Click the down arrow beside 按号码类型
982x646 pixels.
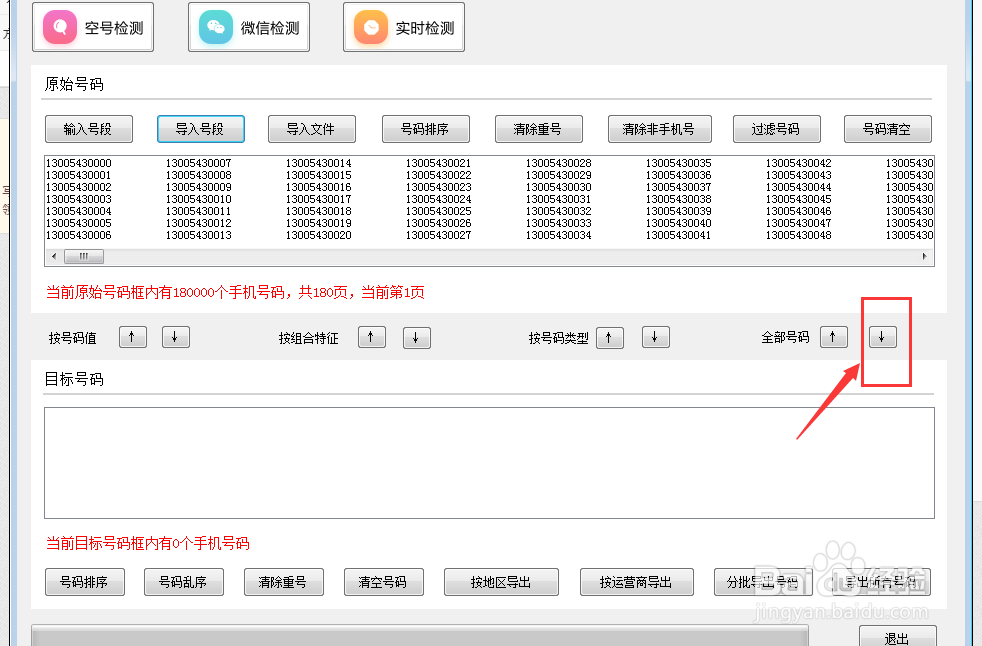[654, 337]
